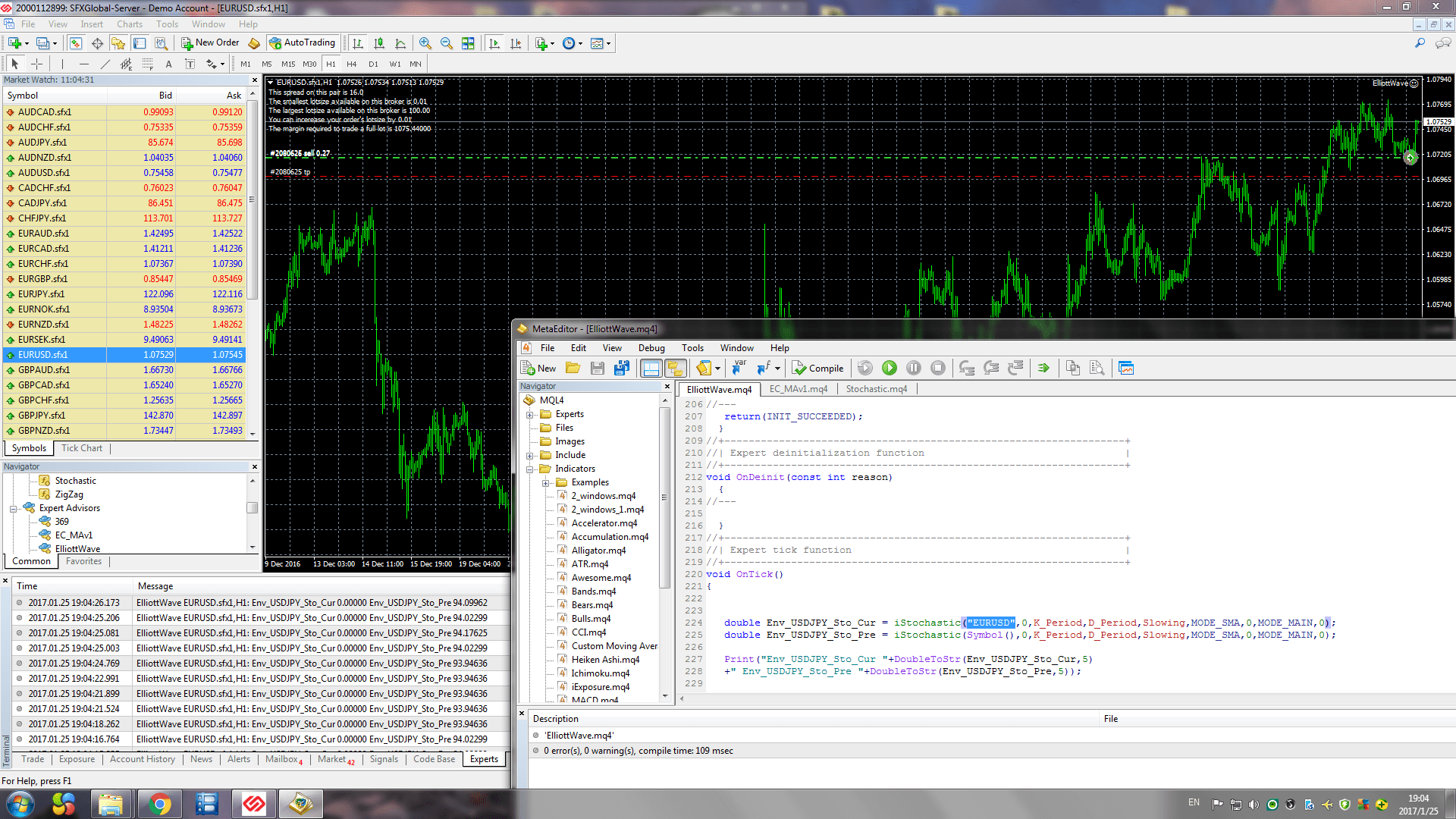This screenshot has width=1456, height=819.
Task: Collapse the Indicators folder node
Action: pyautogui.click(x=530, y=469)
